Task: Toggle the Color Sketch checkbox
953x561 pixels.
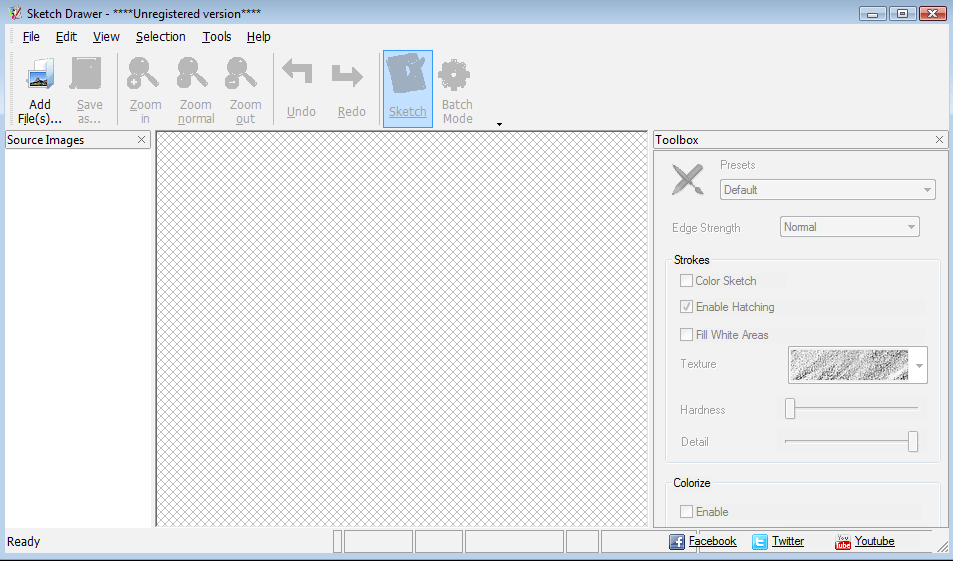Action: coord(686,281)
